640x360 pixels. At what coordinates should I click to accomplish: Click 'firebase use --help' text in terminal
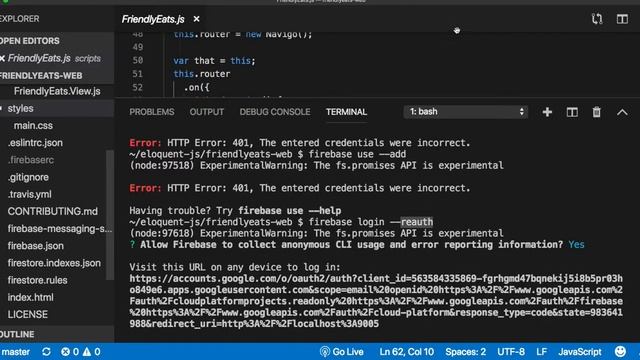tap(290, 211)
